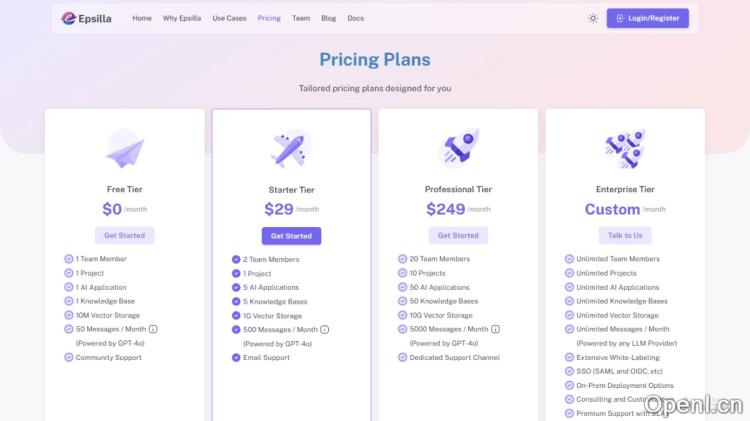Click info icon beside 500 Messages / Month
The height and width of the screenshot is (421, 750).
pos(325,329)
